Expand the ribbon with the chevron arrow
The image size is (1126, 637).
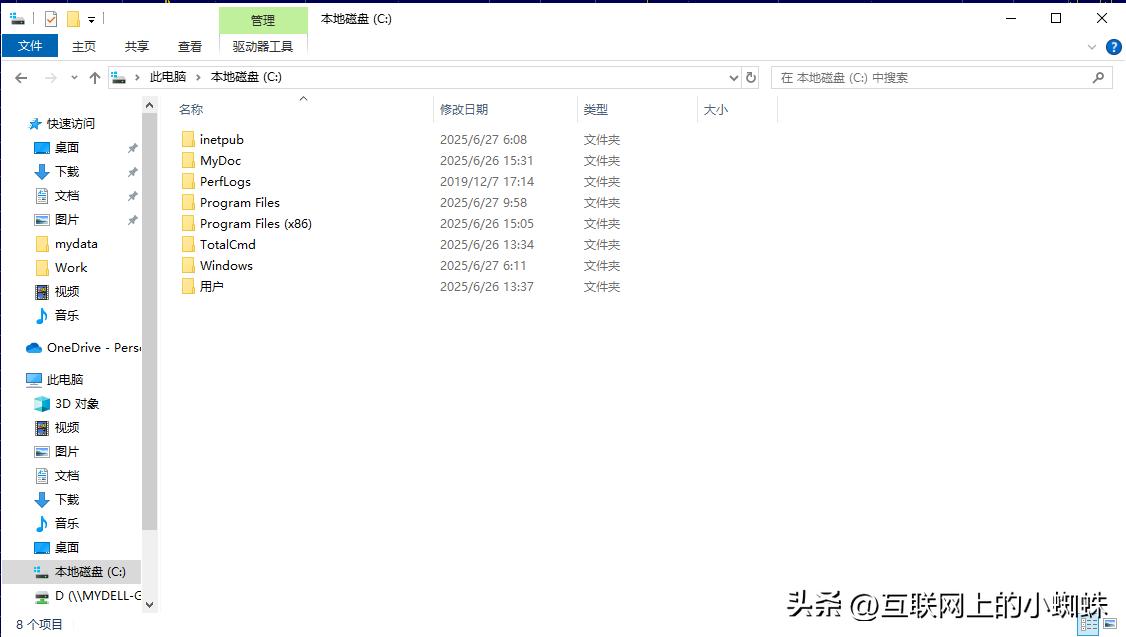(1093, 46)
